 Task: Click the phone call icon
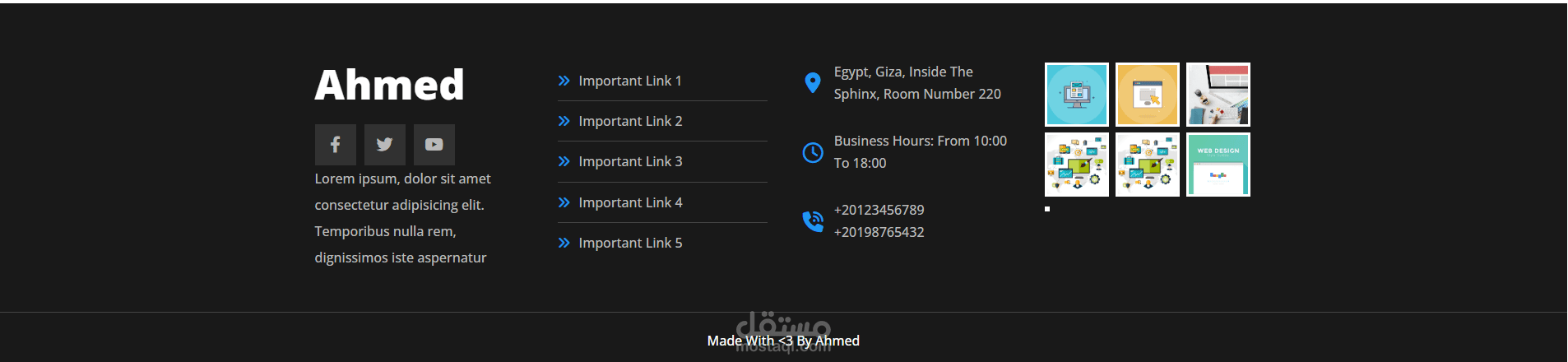tap(812, 221)
